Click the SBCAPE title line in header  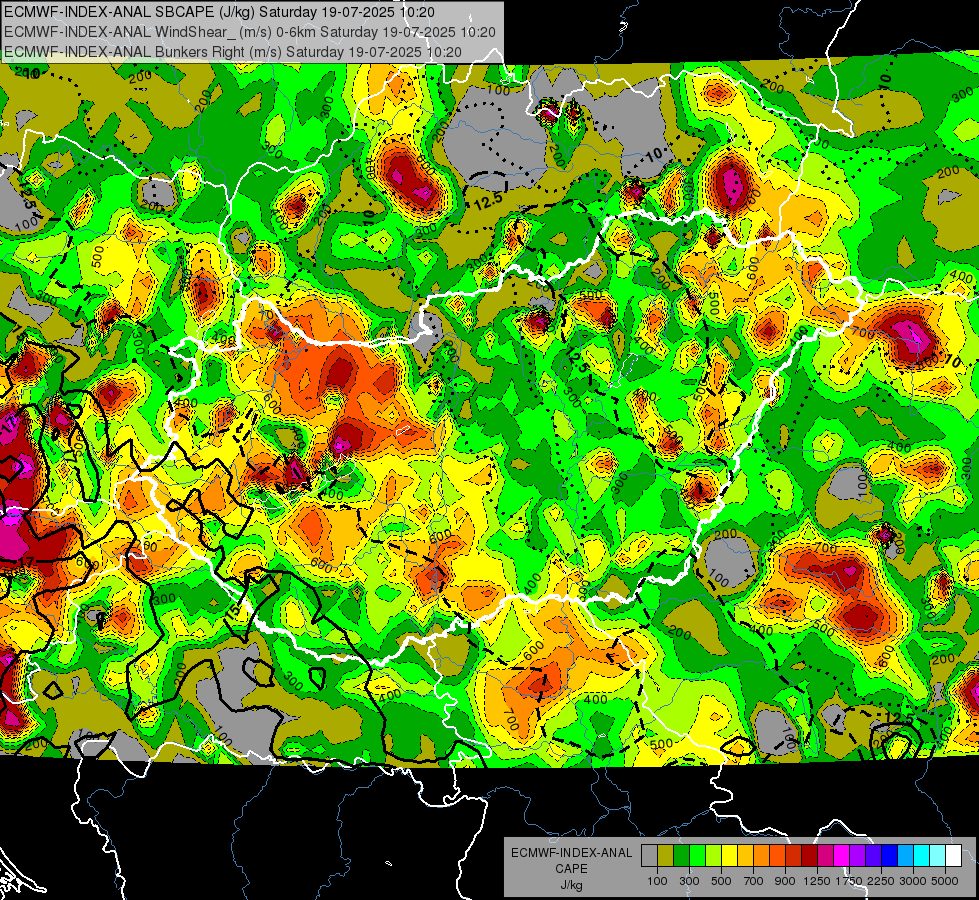click(219, 12)
